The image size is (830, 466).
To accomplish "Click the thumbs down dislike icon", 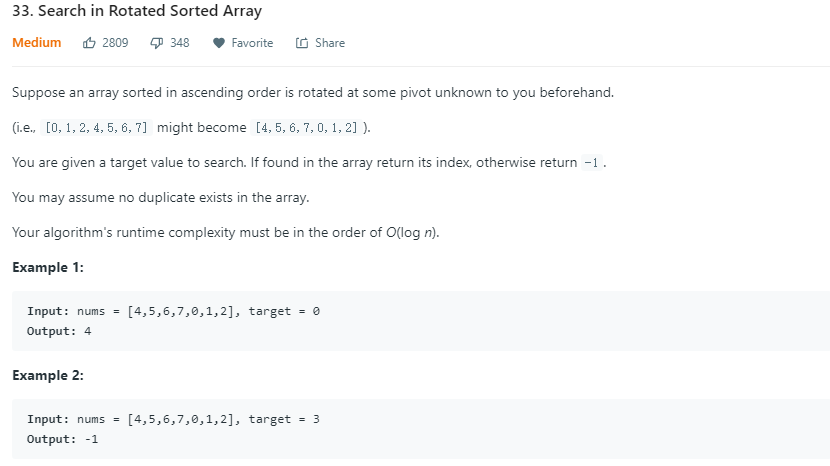I will pos(157,43).
